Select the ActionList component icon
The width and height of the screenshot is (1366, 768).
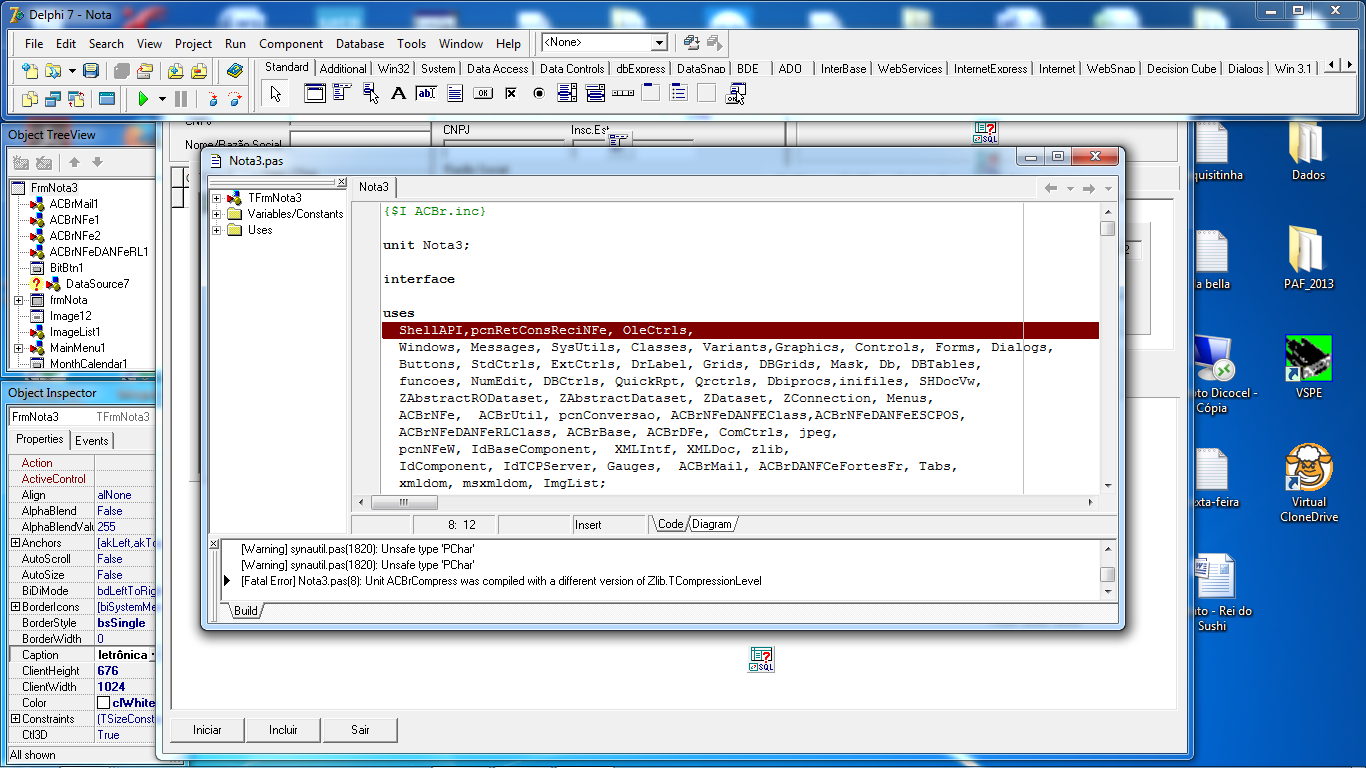pyautogui.click(x=735, y=93)
